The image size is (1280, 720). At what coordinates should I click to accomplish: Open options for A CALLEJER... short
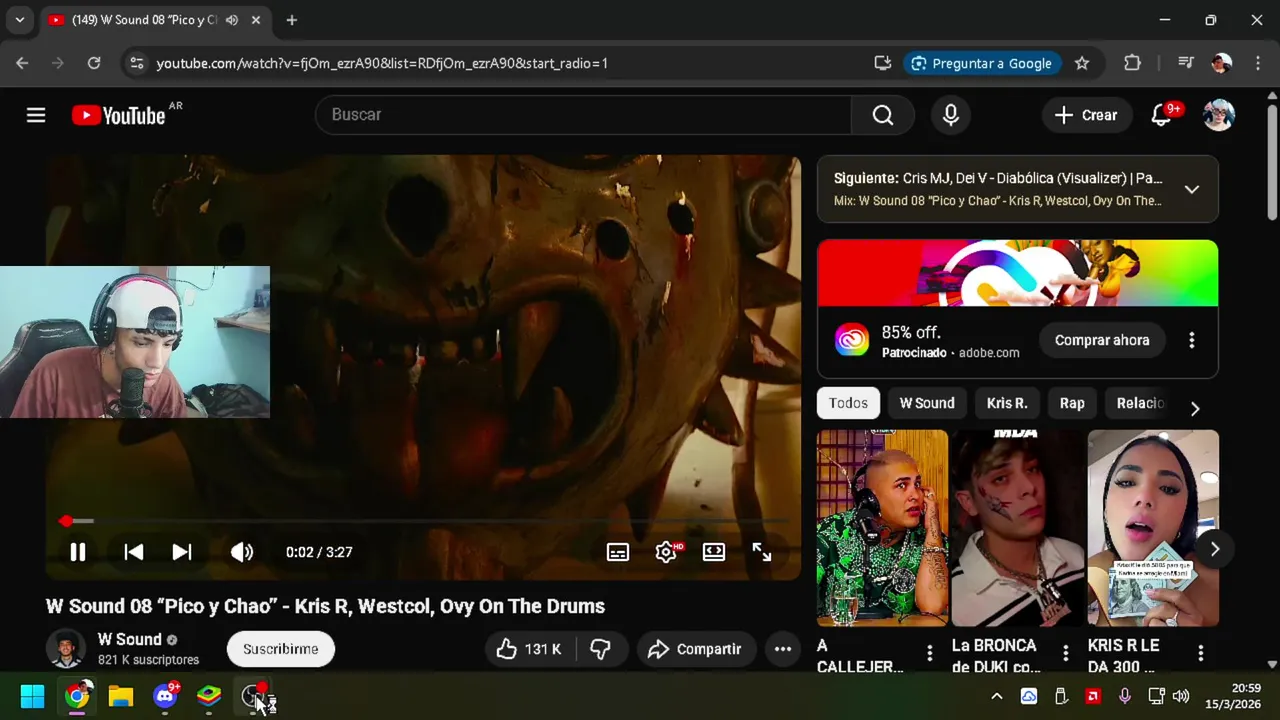click(929, 653)
